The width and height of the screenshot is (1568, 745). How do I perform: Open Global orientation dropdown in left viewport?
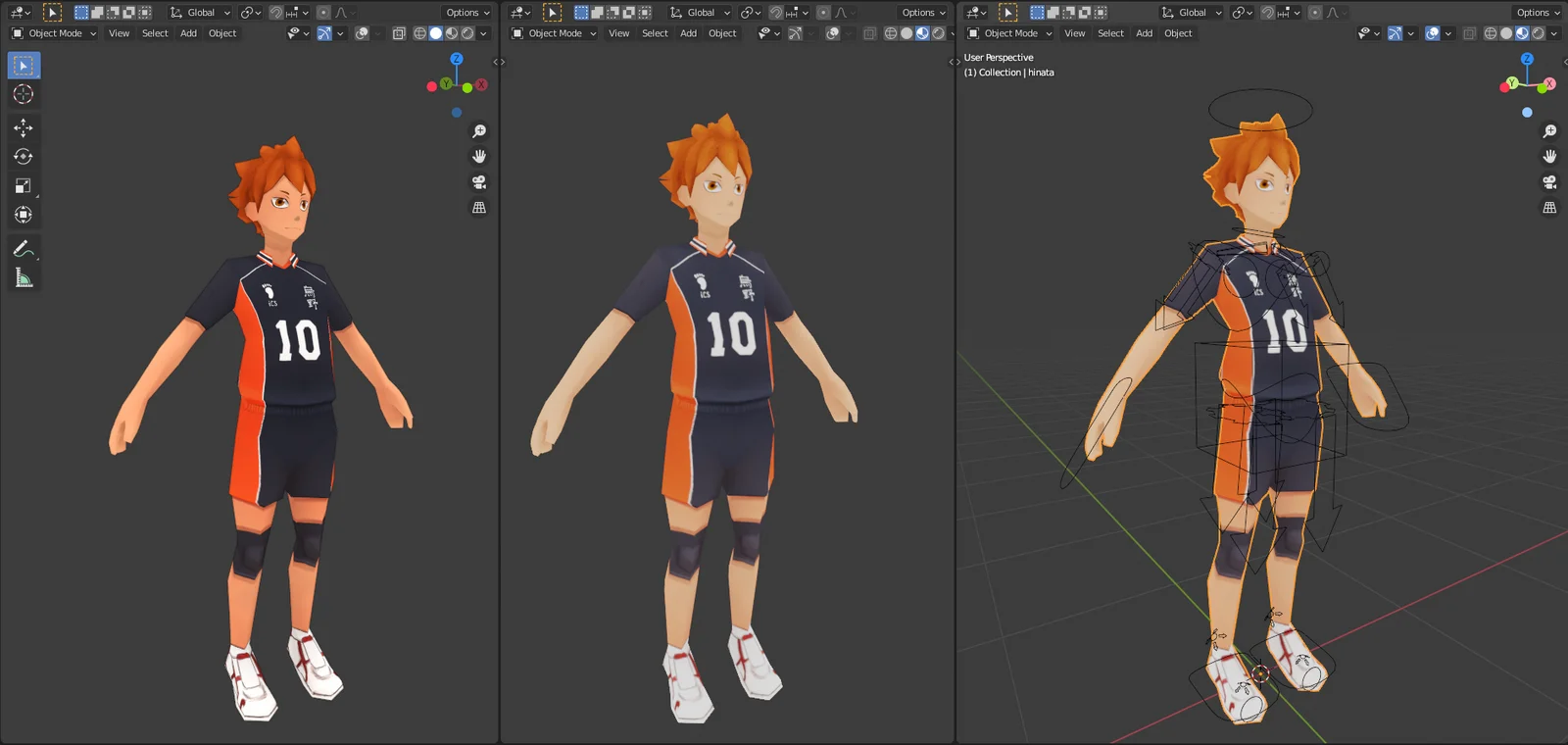click(x=200, y=13)
